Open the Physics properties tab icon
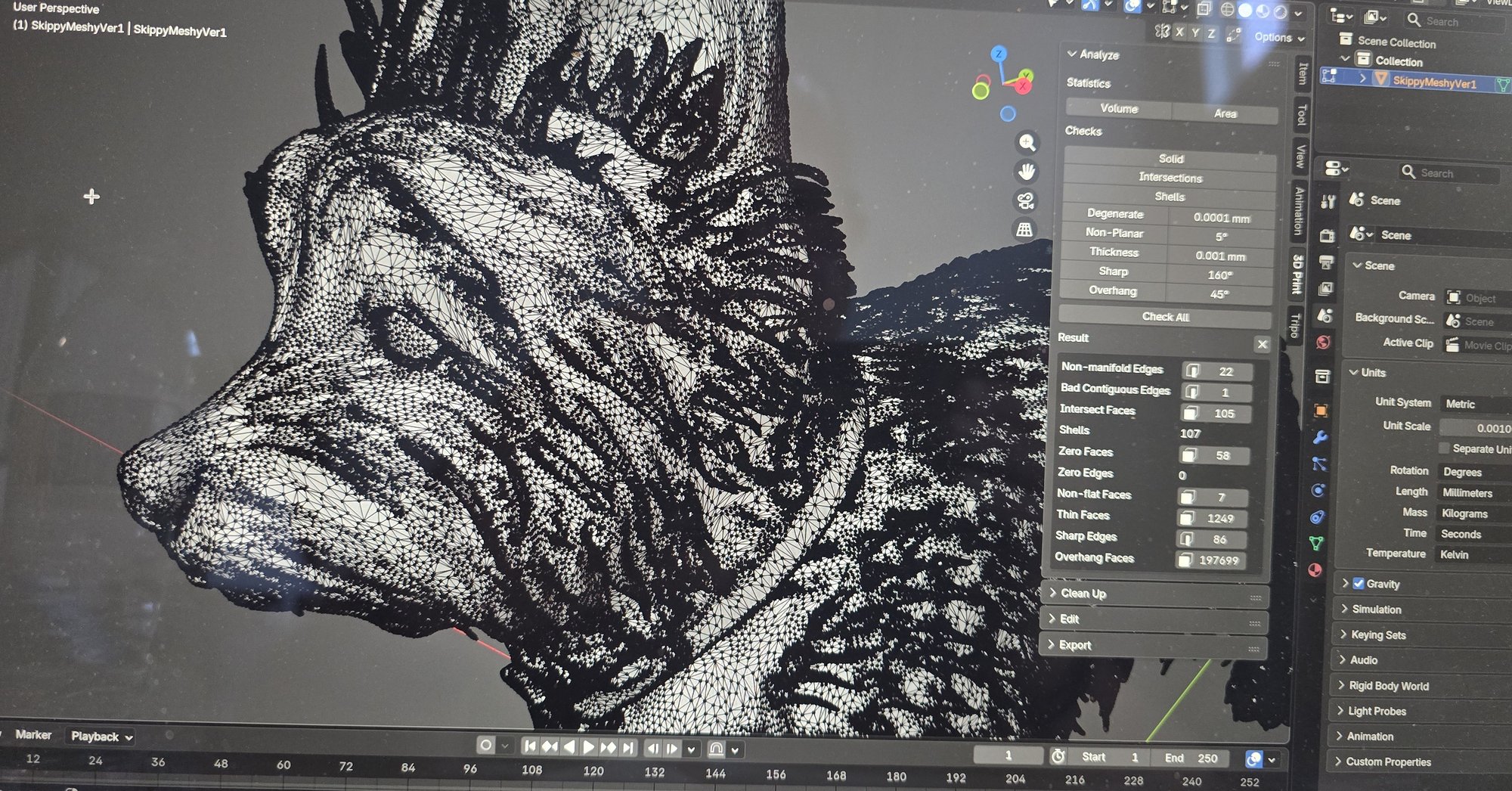Image resolution: width=1512 pixels, height=791 pixels. click(1318, 490)
